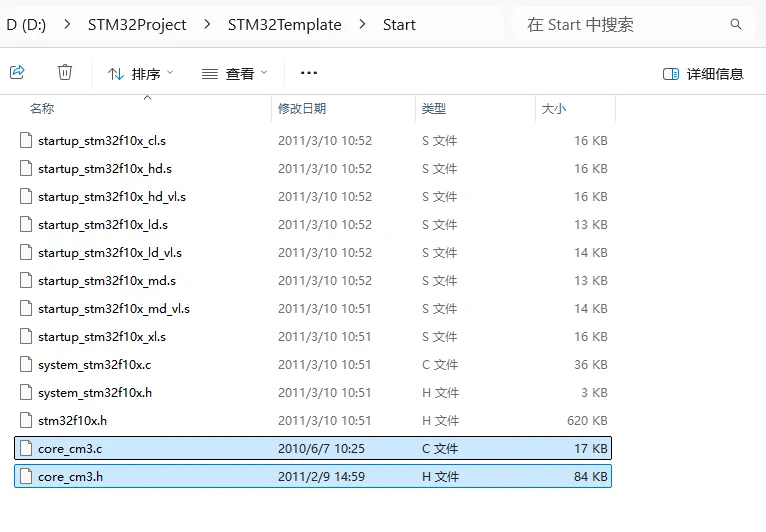Click file icon of core_cm3.h
Screen dimensions: 766x532
(26, 476)
